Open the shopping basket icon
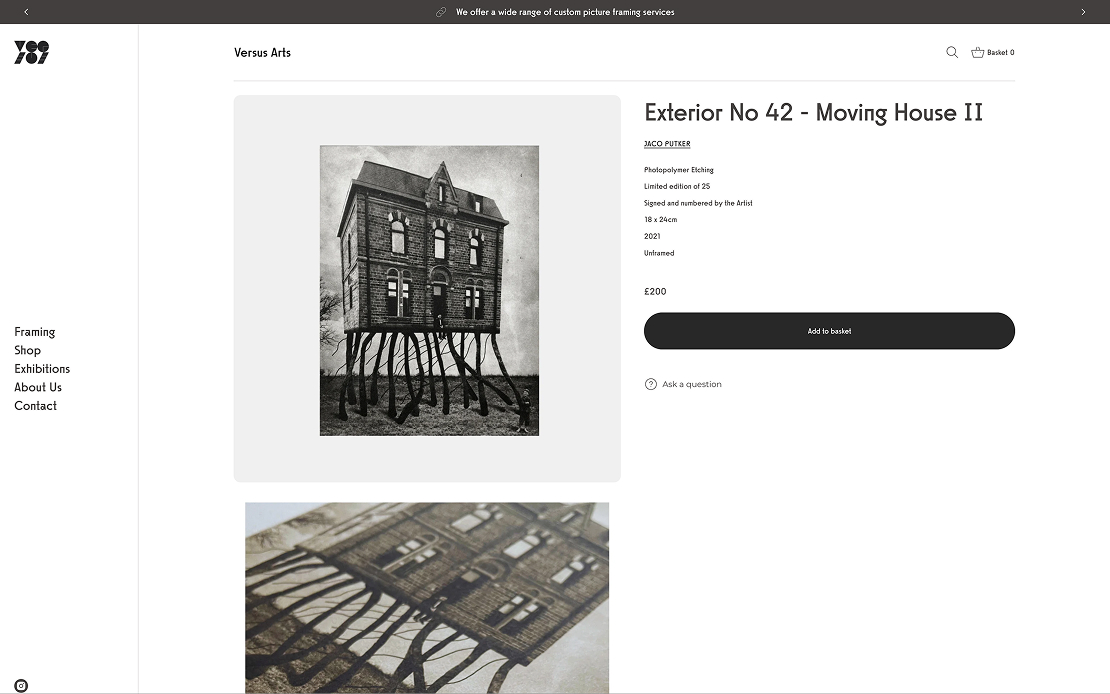Screen dimensions: 1110x694 point(978,52)
